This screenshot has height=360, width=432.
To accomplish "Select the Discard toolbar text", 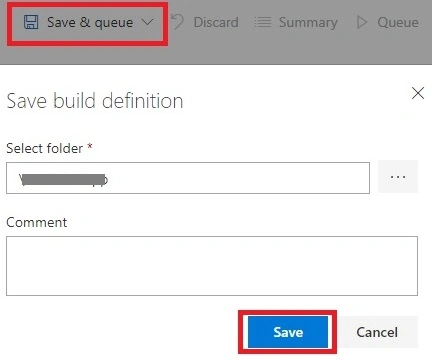I will pos(216,22).
